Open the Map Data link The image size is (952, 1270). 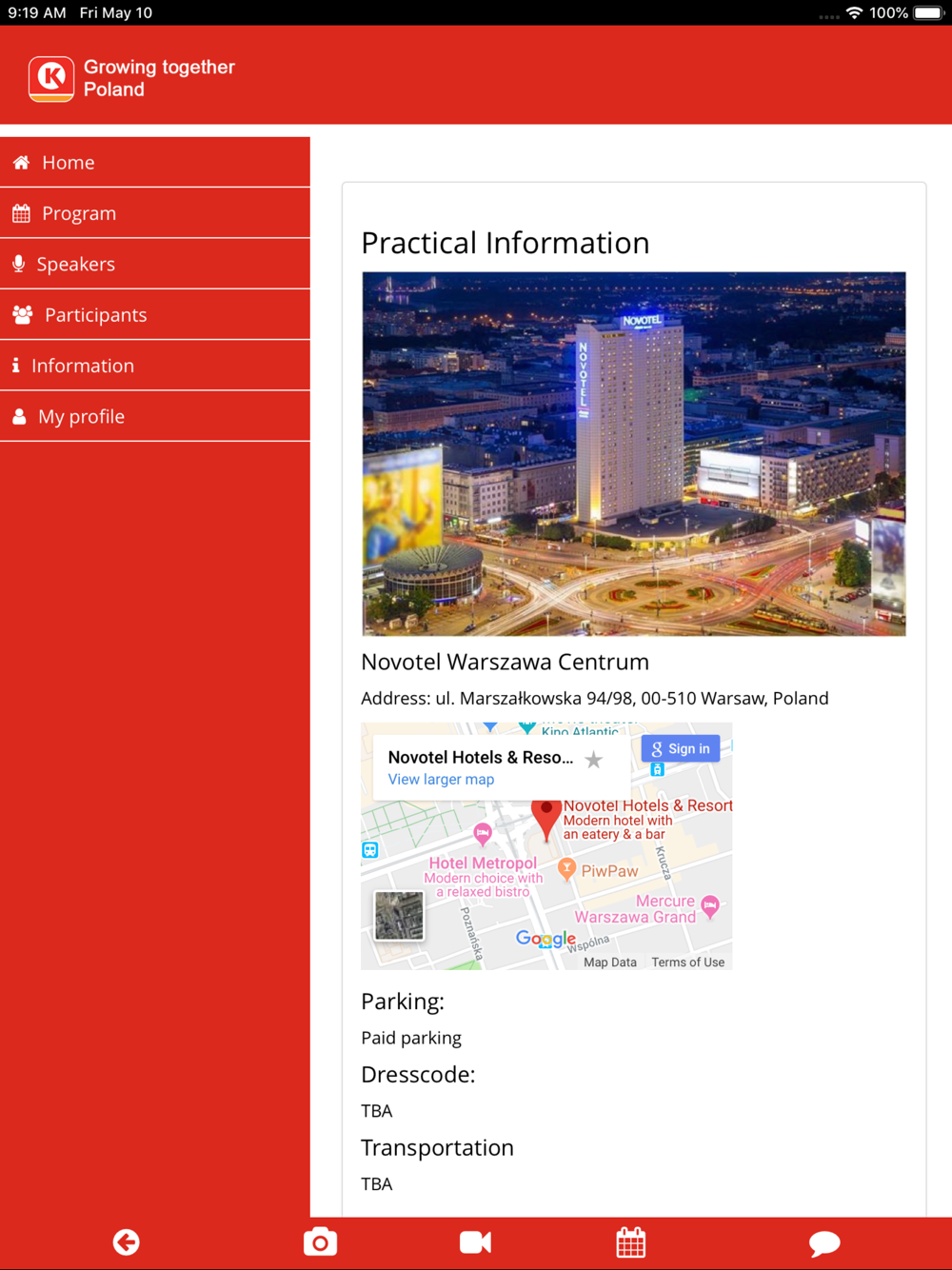point(610,962)
